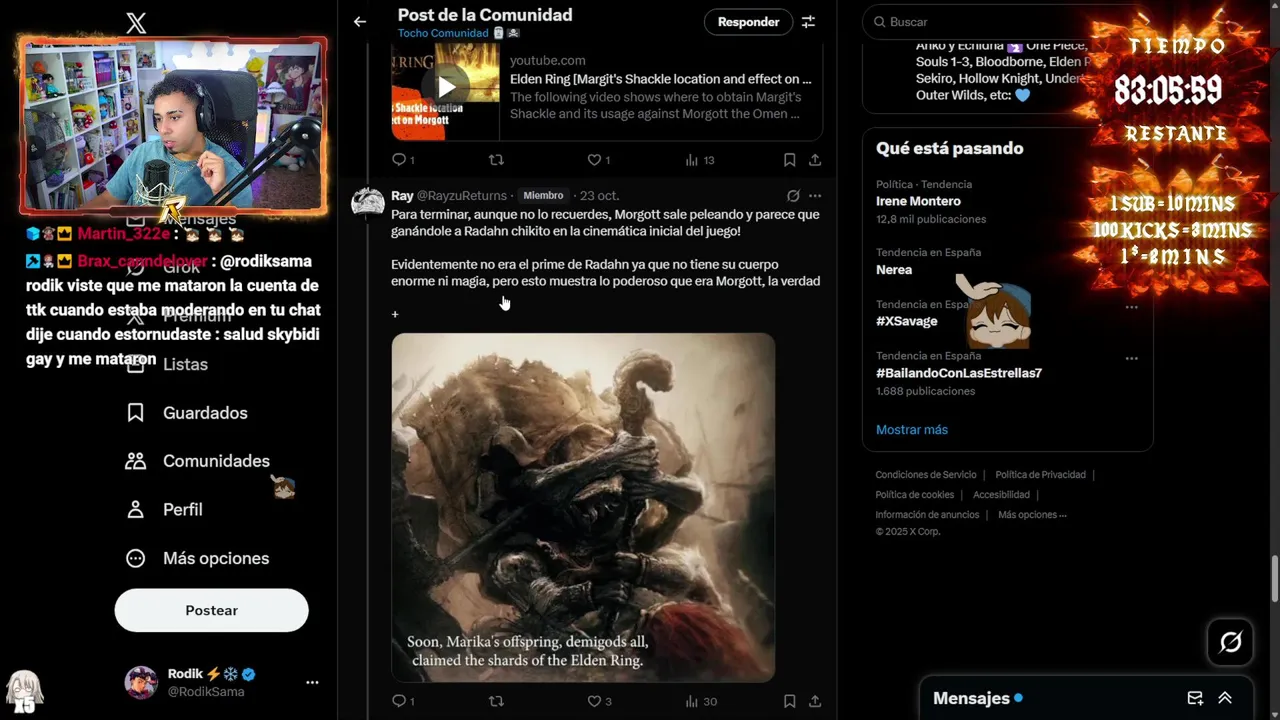The height and width of the screenshot is (720, 1280).
Task: Open Accesibilidad footer link
Action: point(1001,495)
